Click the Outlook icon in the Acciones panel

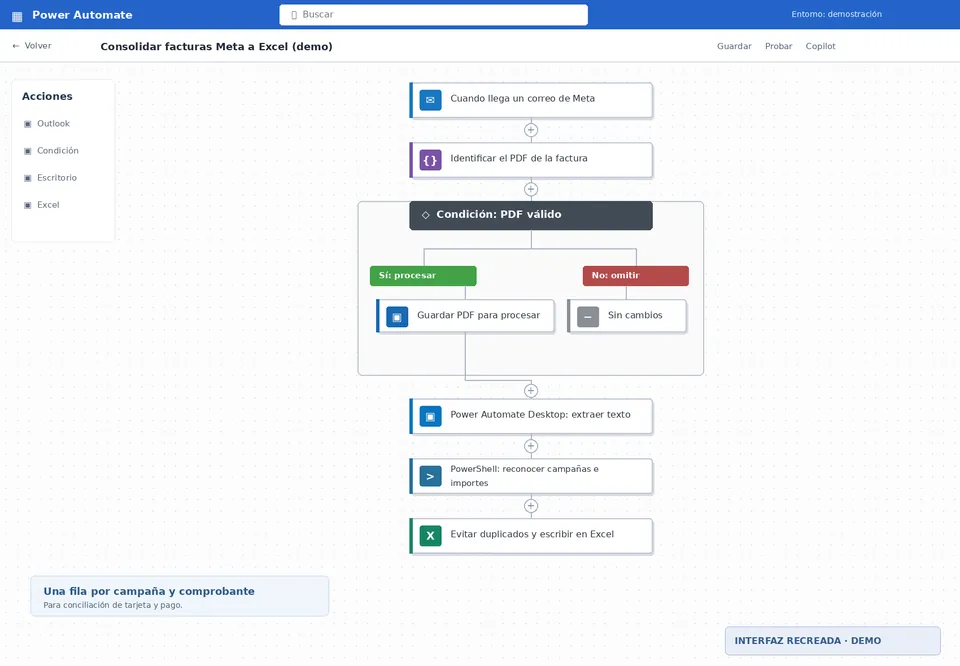point(28,124)
